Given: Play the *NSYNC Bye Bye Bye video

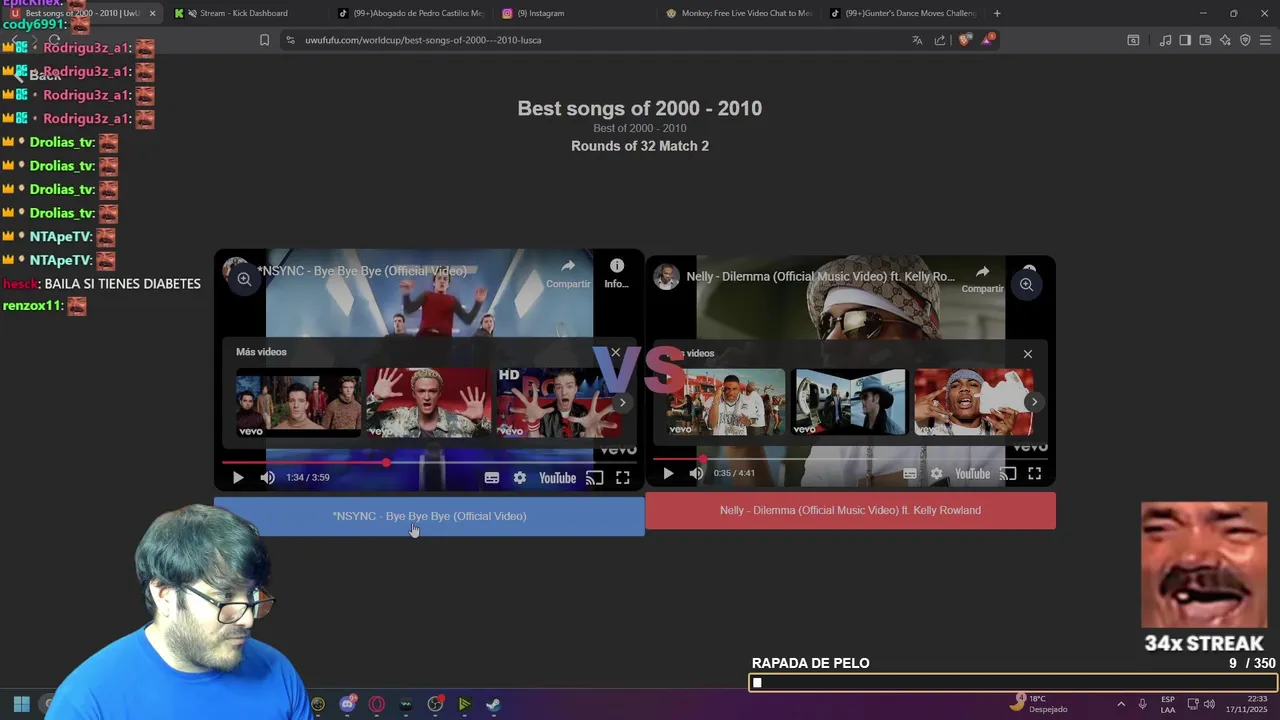Looking at the screenshot, I should 238,478.
